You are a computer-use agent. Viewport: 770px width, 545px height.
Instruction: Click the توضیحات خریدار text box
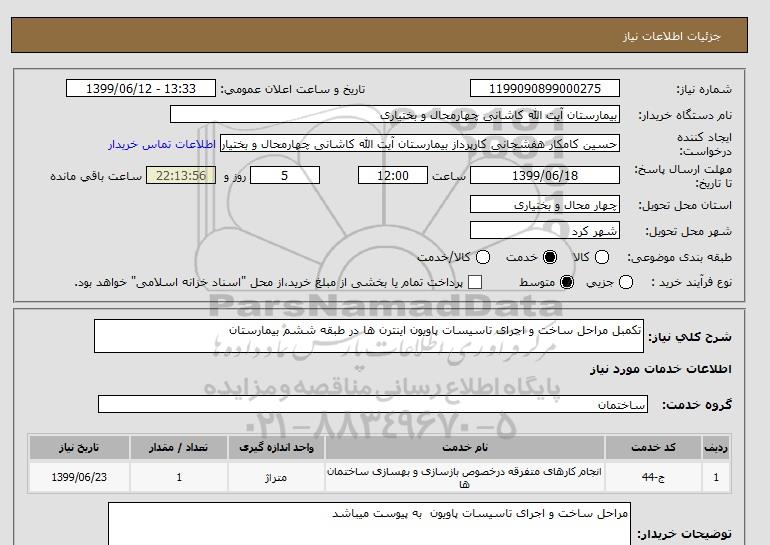(x=369, y=523)
